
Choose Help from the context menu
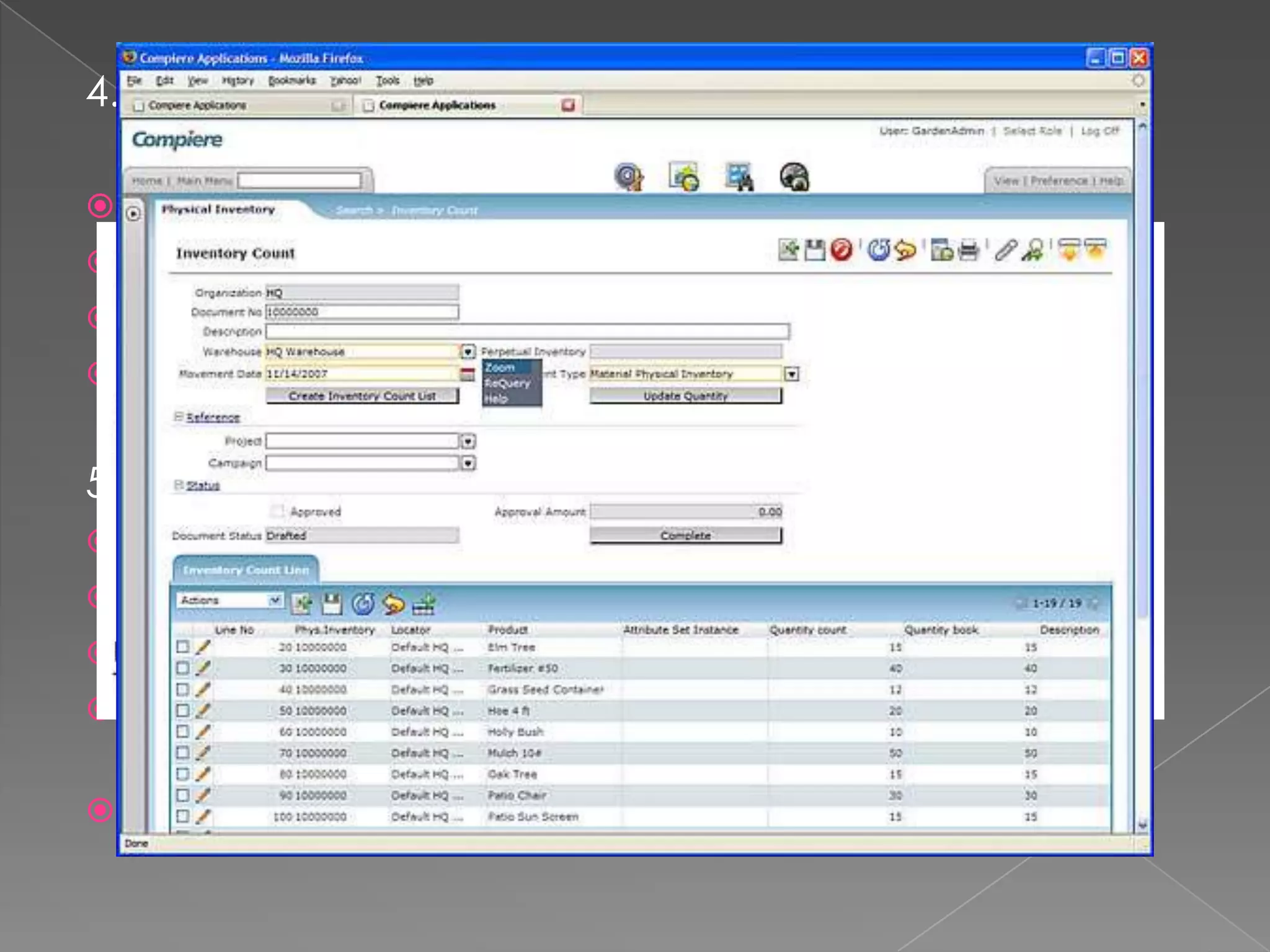point(496,399)
